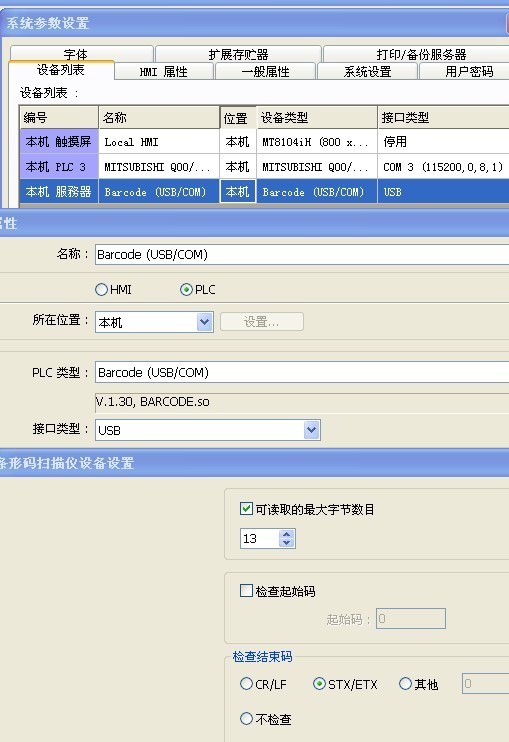Select row 本机 服務器 in device list
Image resolution: width=509 pixels, height=742 pixels.
[x=59, y=192]
